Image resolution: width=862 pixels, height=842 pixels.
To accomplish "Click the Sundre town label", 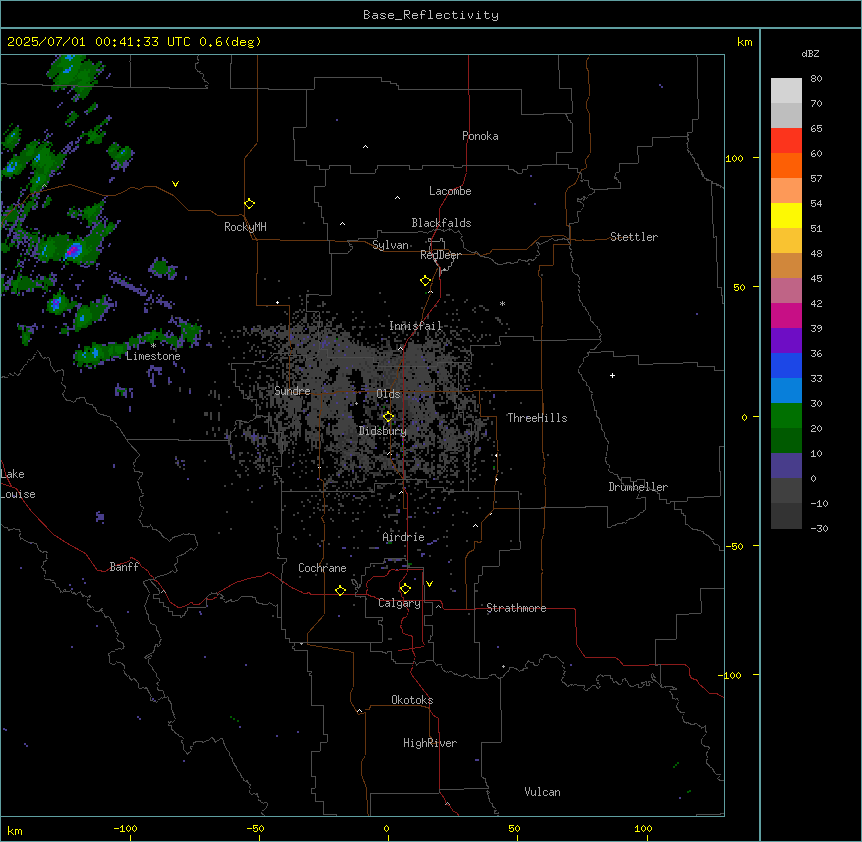I will (x=292, y=391).
